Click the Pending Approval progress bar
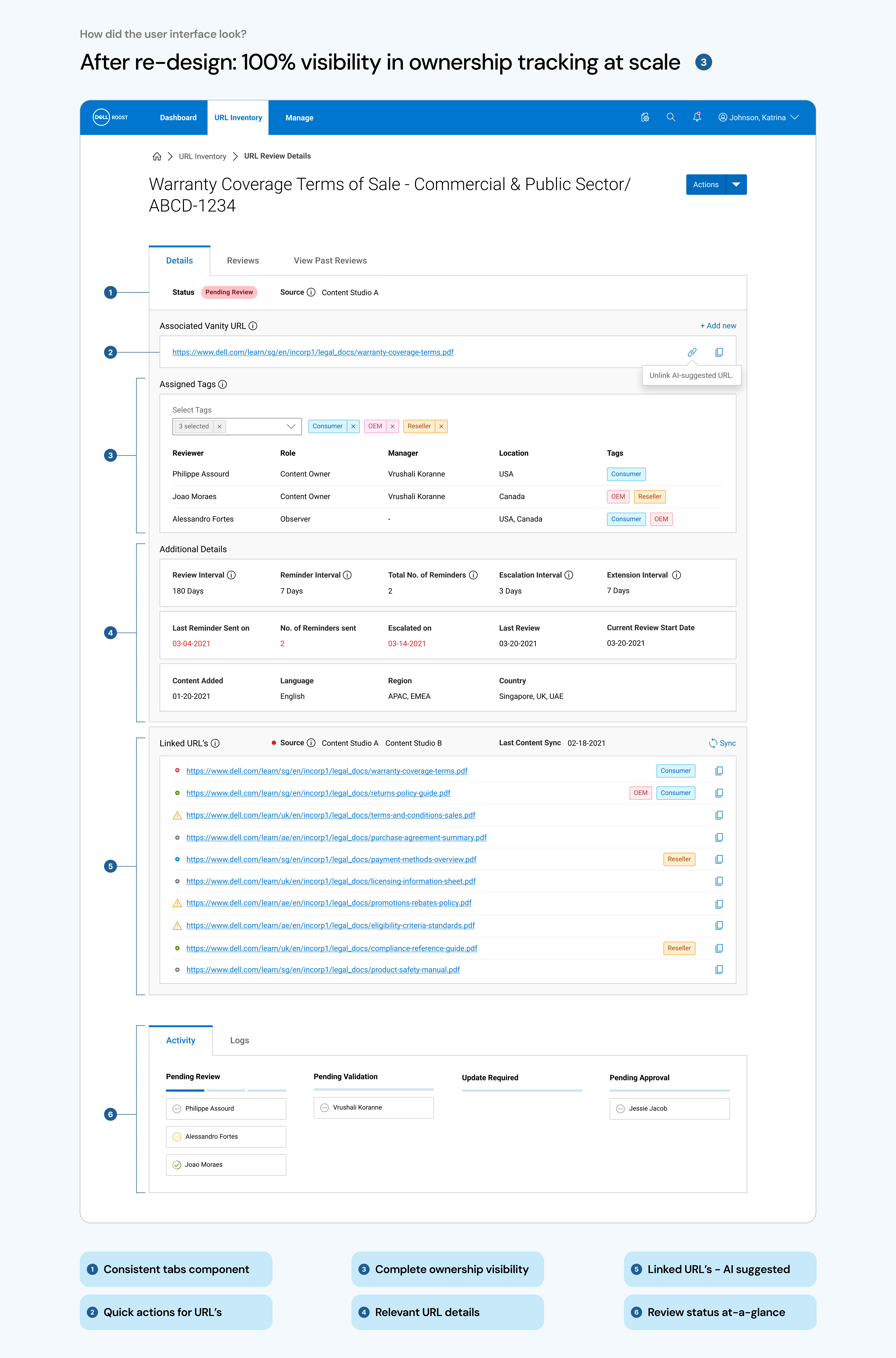Screen dimensions: 896x1358 670,1091
